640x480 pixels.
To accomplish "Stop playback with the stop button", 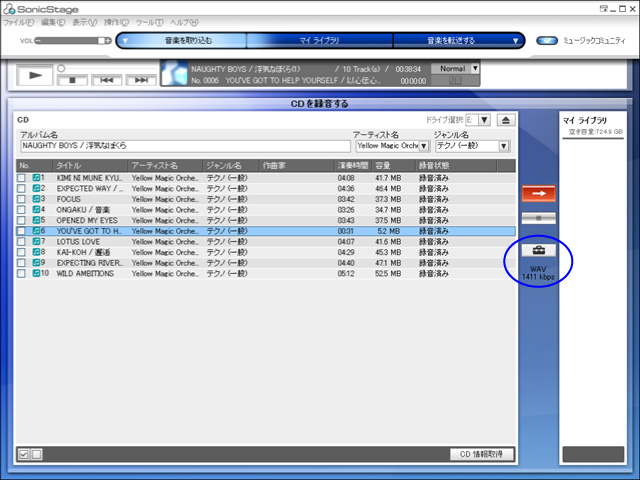I will 72,80.
